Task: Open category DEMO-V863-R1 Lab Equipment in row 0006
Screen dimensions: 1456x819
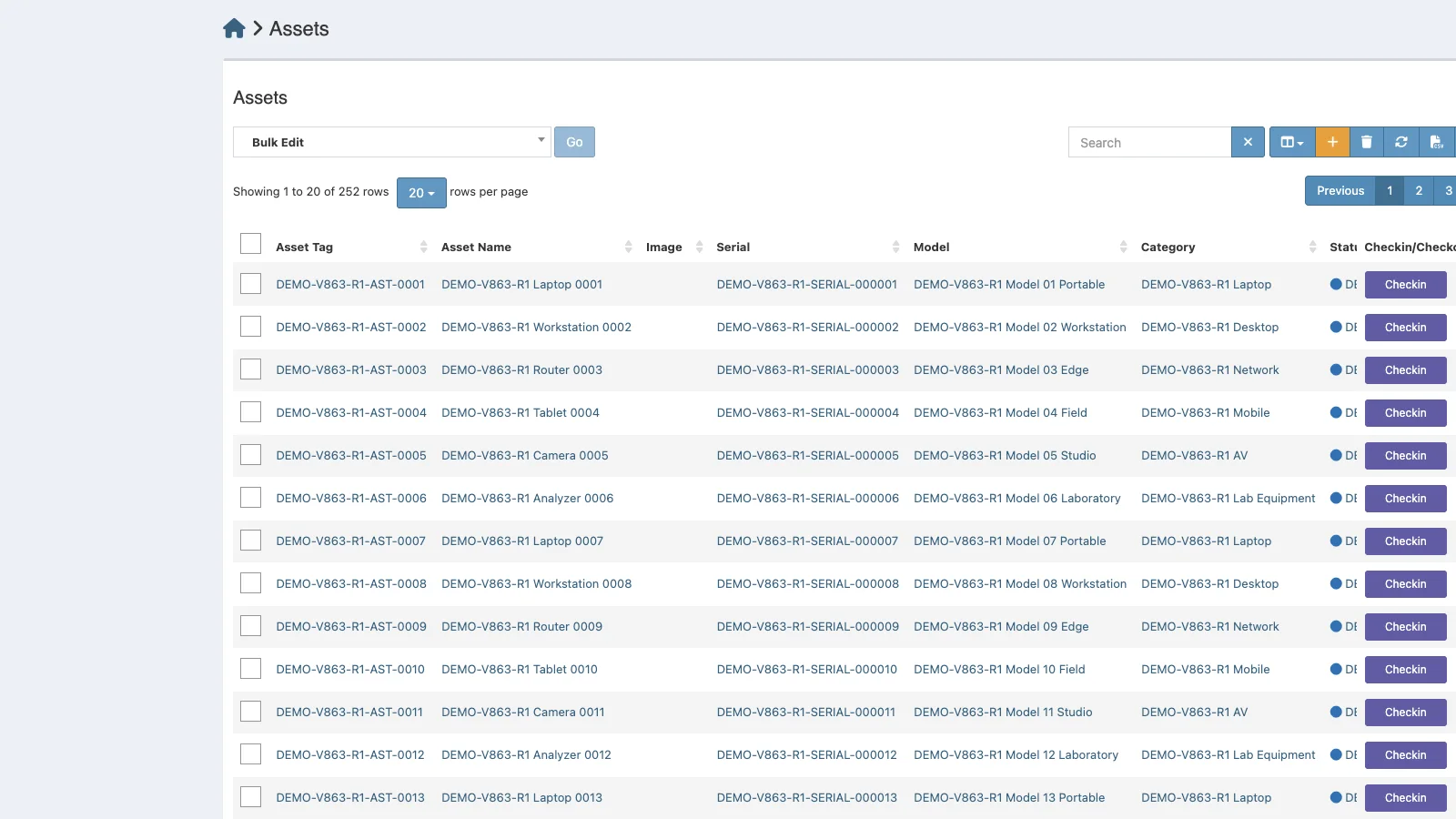Action: pyautogui.click(x=1228, y=498)
